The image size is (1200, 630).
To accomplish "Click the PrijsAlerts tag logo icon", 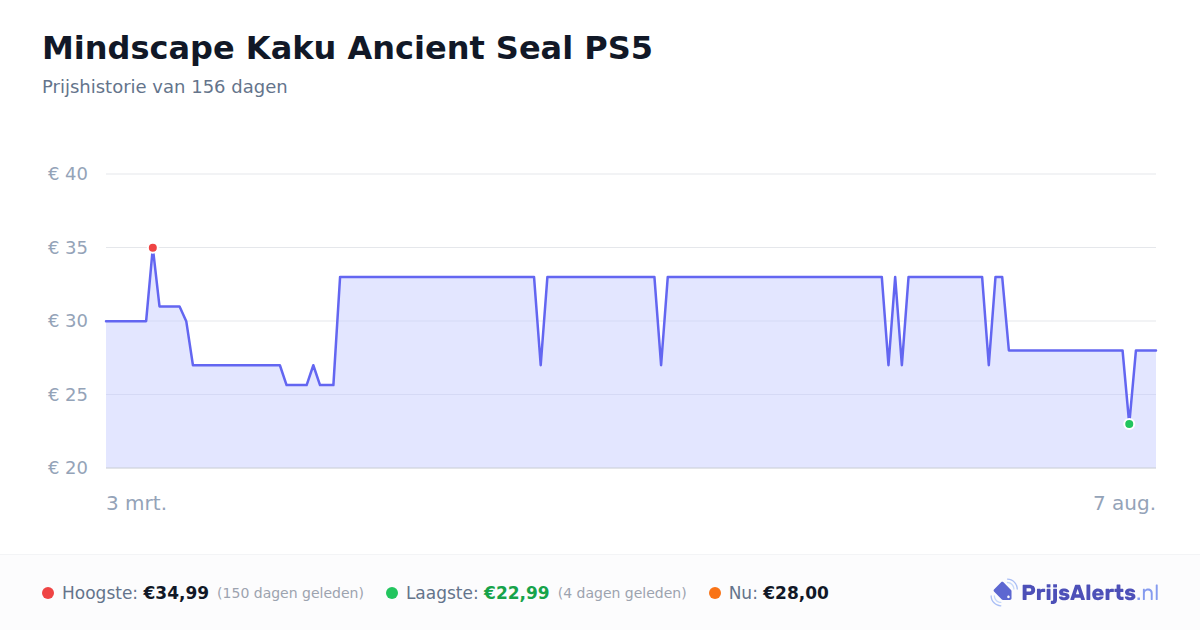I will 1003,593.
